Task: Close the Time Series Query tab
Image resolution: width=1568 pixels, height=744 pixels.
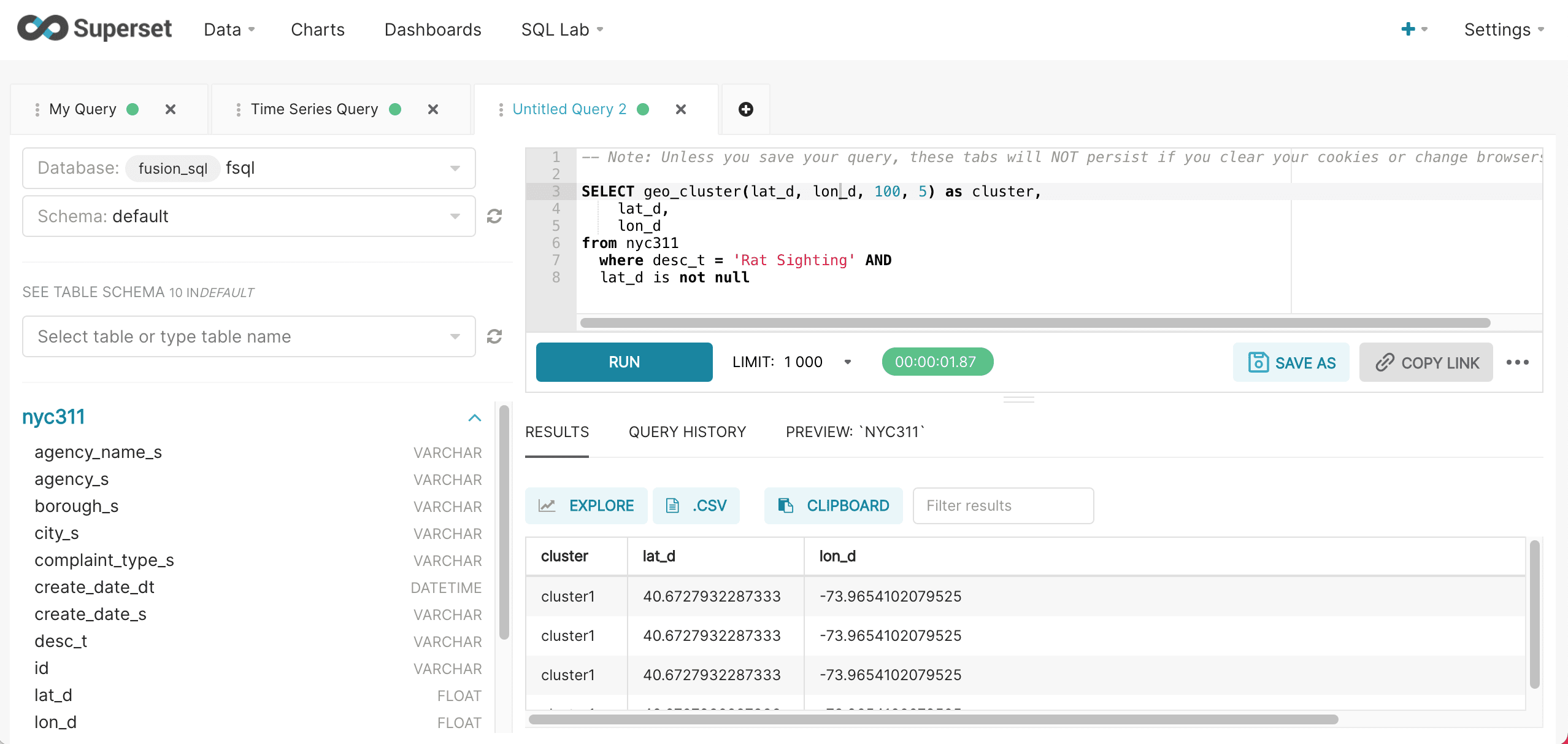Action: (433, 109)
